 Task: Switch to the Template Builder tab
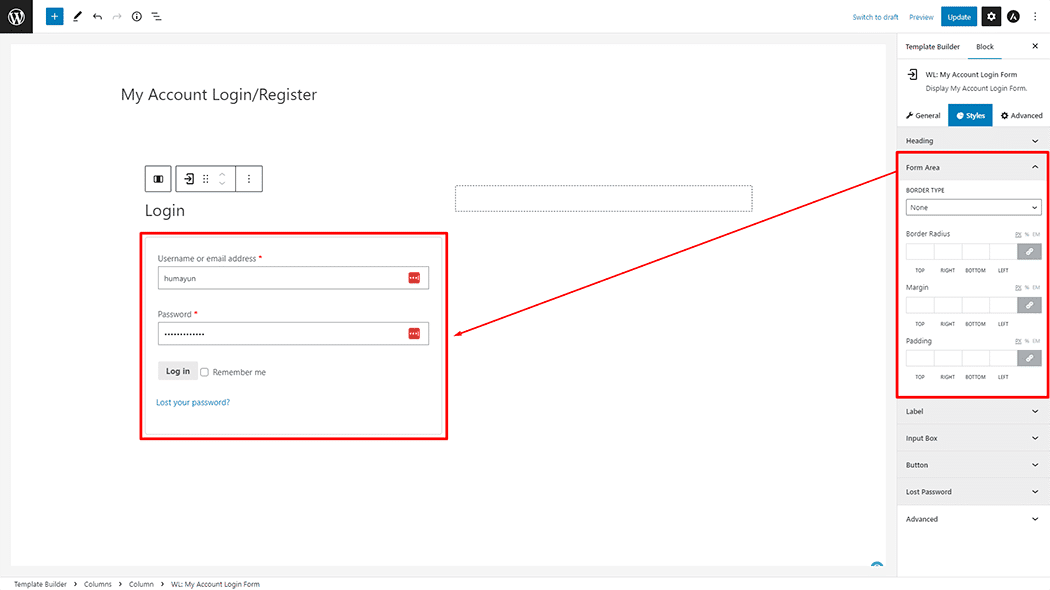(x=931, y=46)
